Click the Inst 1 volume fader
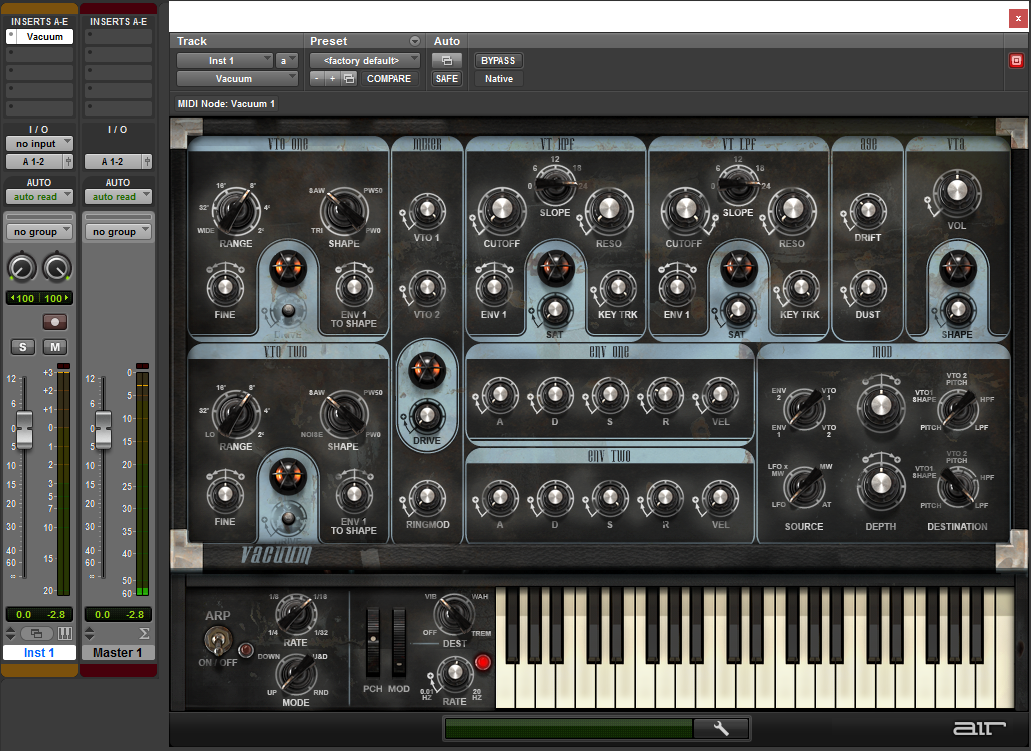The width and height of the screenshot is (1031, 751). [25, 430]
